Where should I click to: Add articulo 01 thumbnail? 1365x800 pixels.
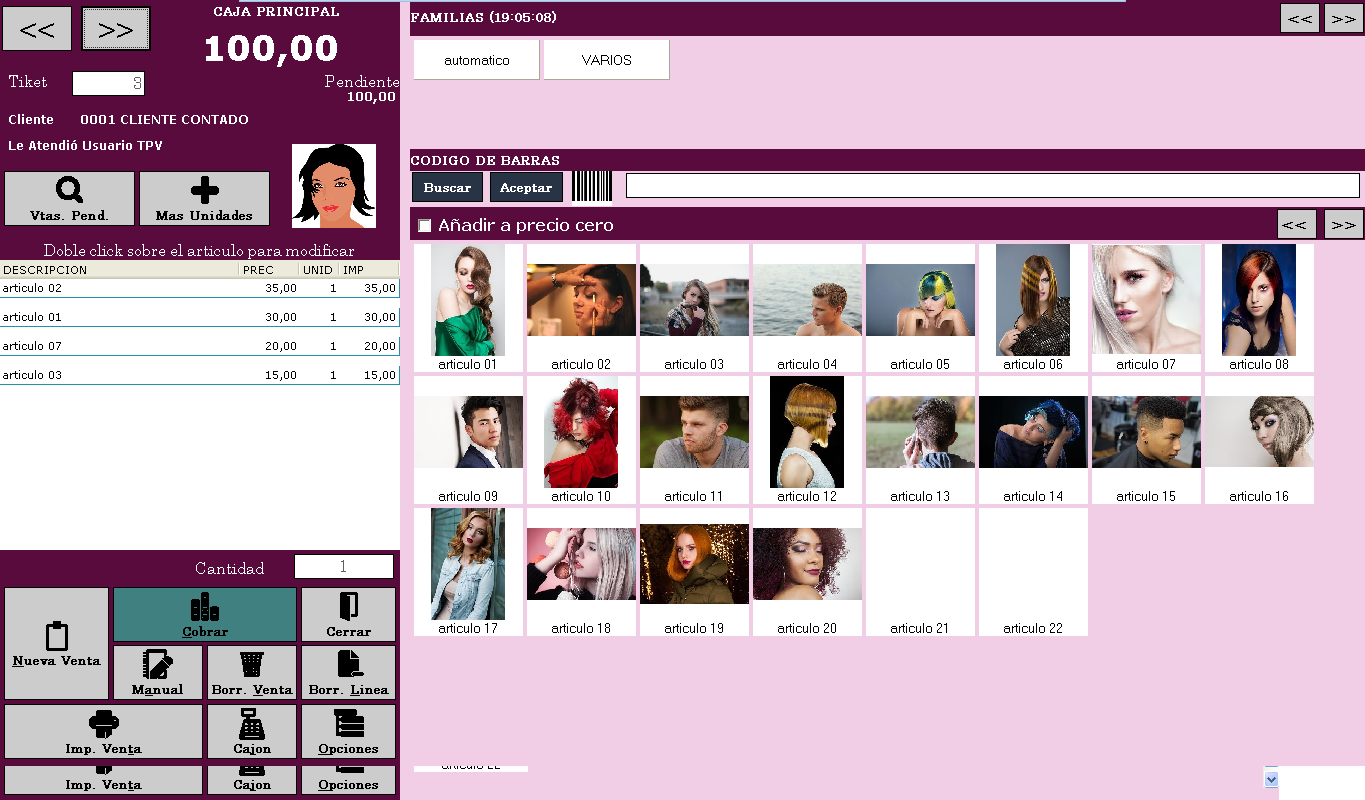(x=468, y=308)
